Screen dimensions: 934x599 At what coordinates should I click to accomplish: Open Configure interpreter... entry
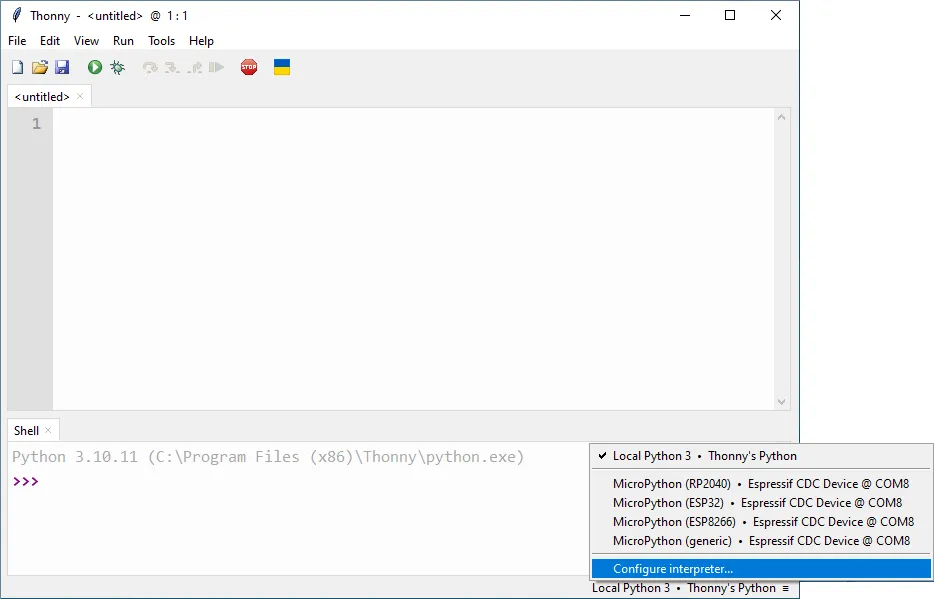click(x=673, y=569)
